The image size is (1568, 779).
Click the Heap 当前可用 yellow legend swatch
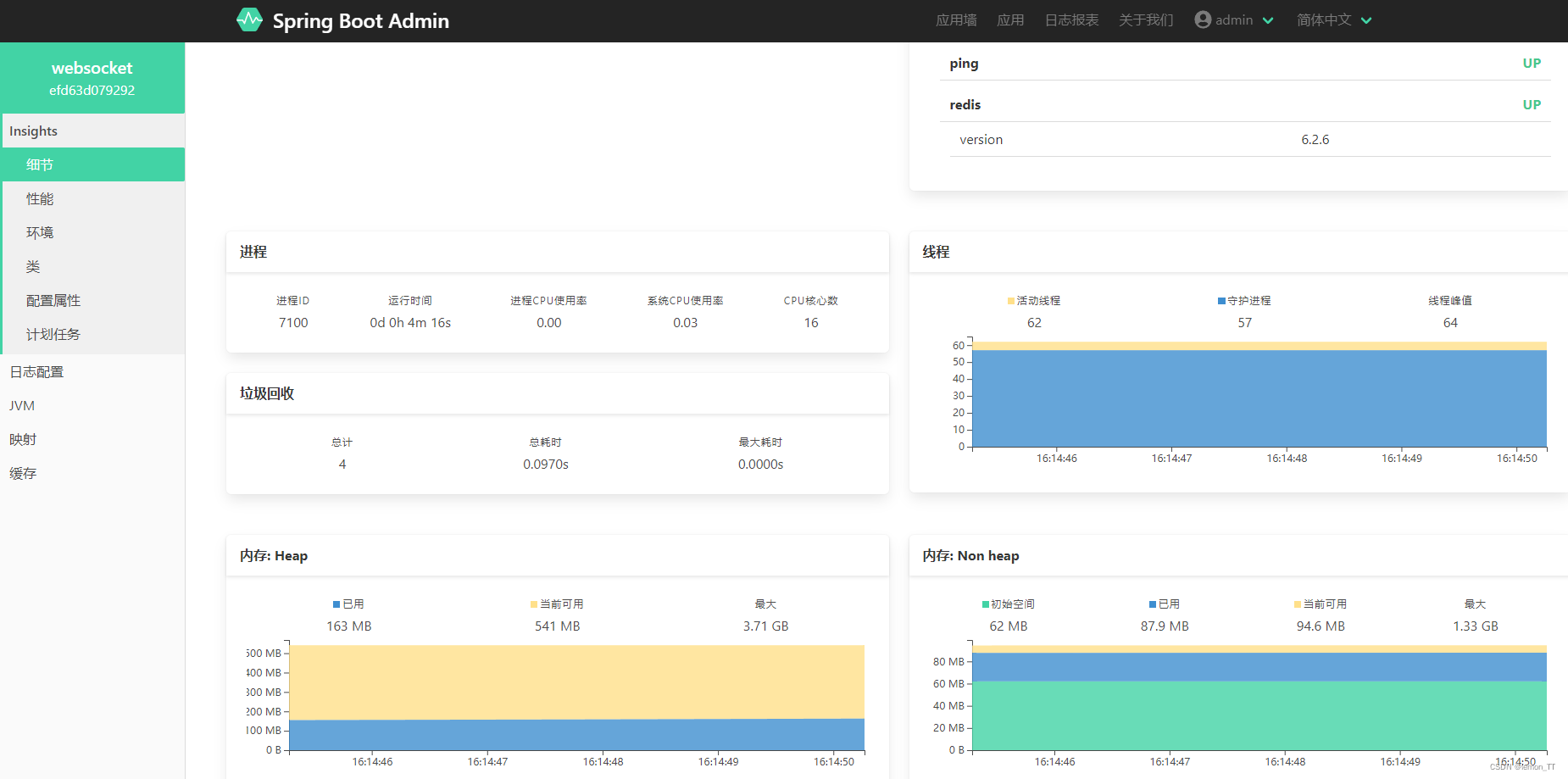tap(534, 604)
